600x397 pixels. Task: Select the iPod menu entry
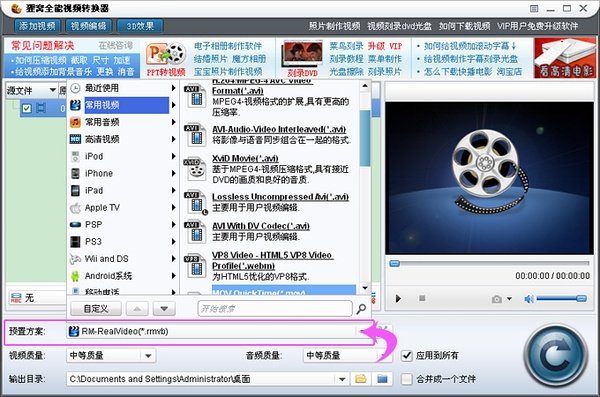(122, 156)
